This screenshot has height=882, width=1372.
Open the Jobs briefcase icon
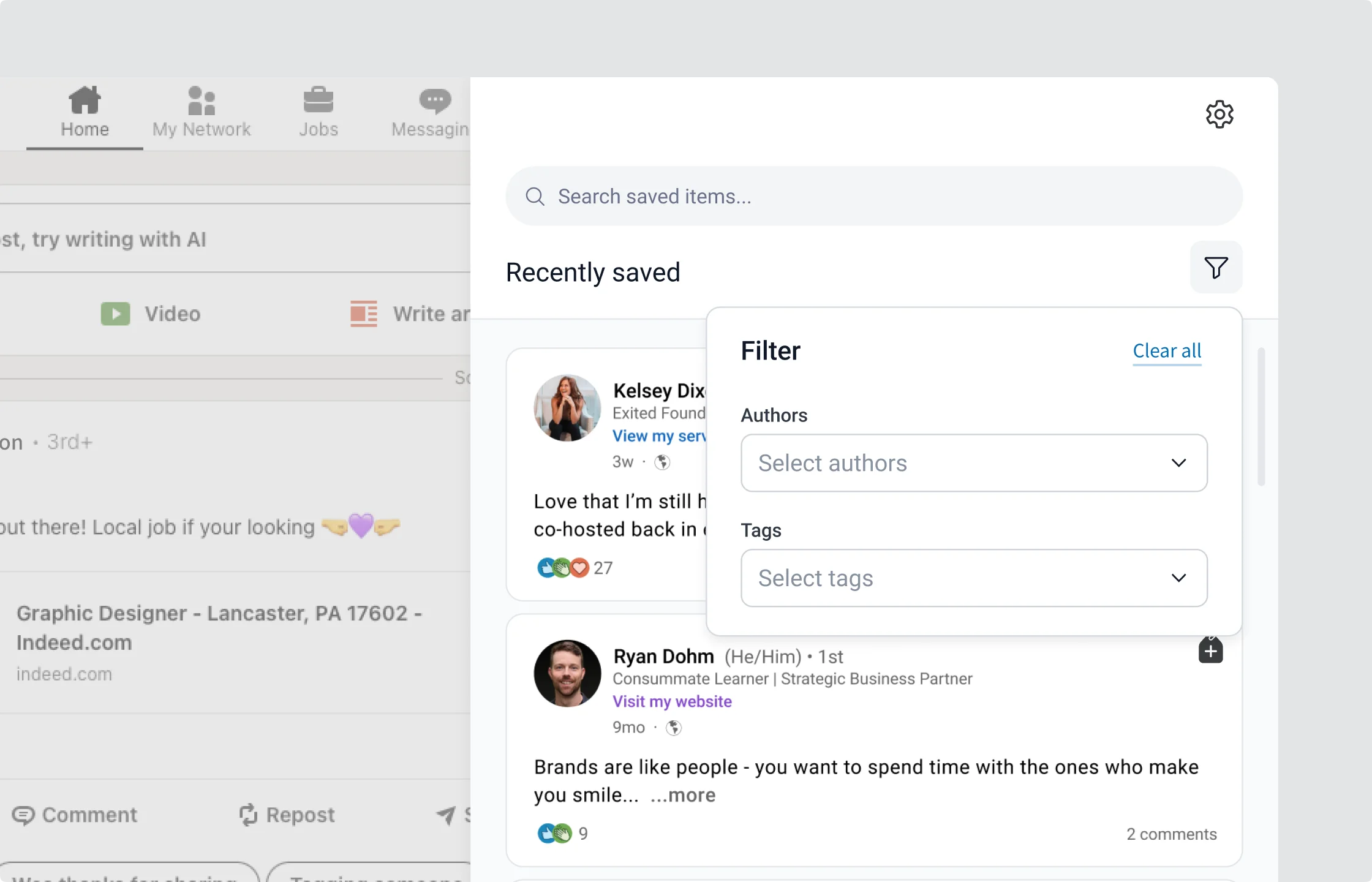318,100
